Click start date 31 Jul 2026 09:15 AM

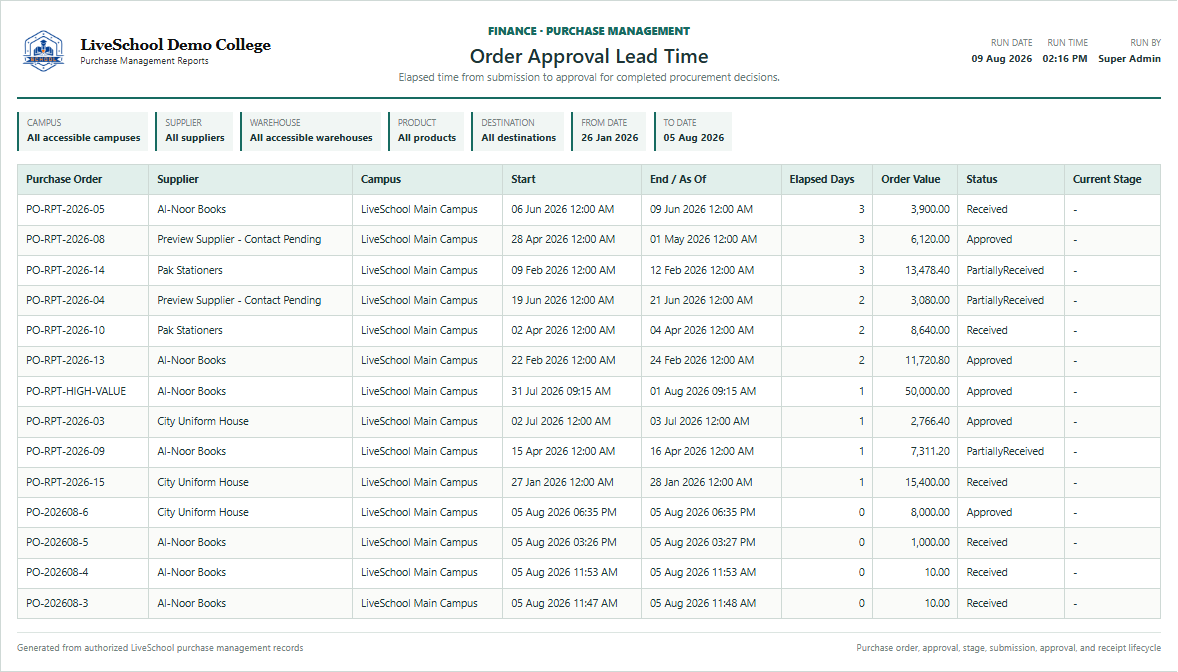[x=561, y=391]
